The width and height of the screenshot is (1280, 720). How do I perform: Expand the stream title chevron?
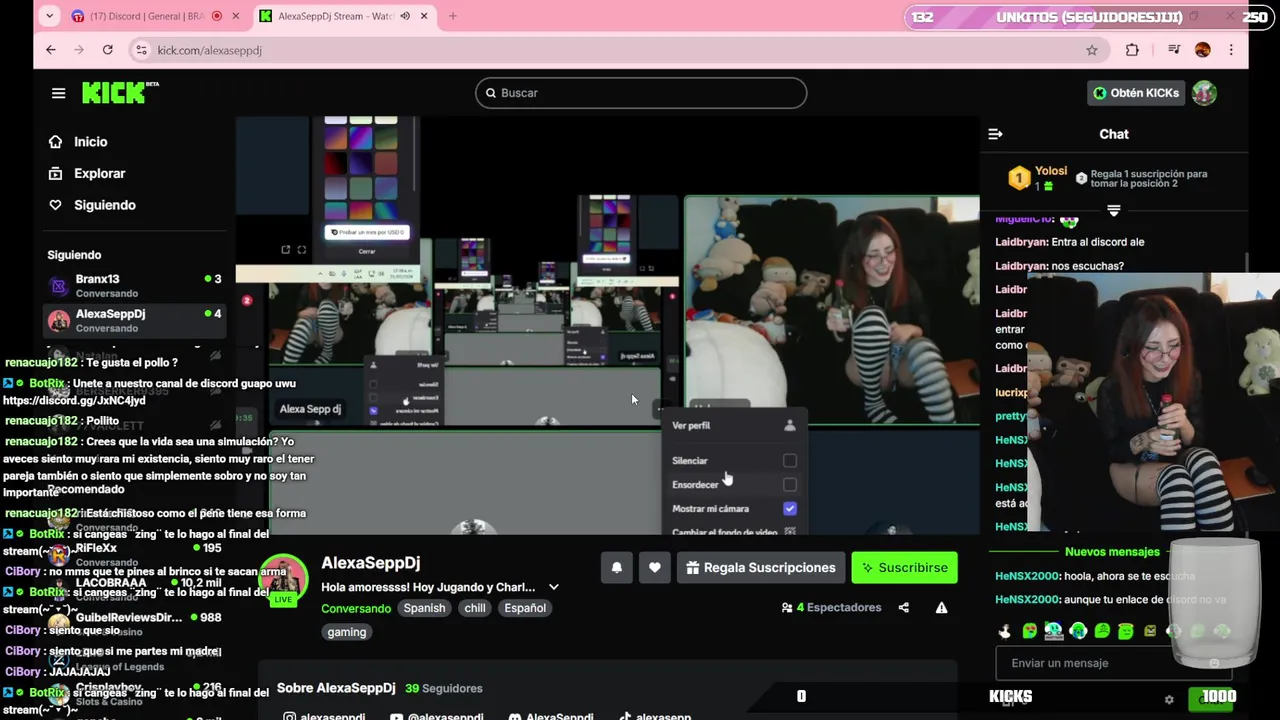point(553,587)
